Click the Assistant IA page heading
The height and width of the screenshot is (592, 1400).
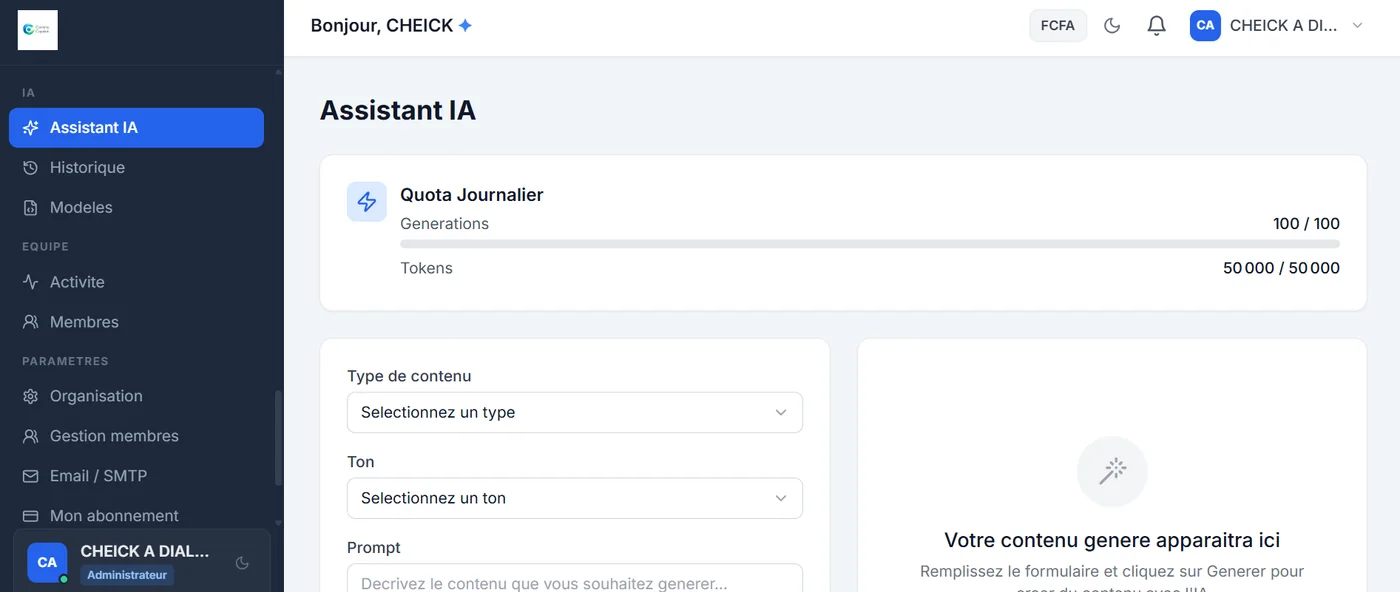tap(398, 111)
